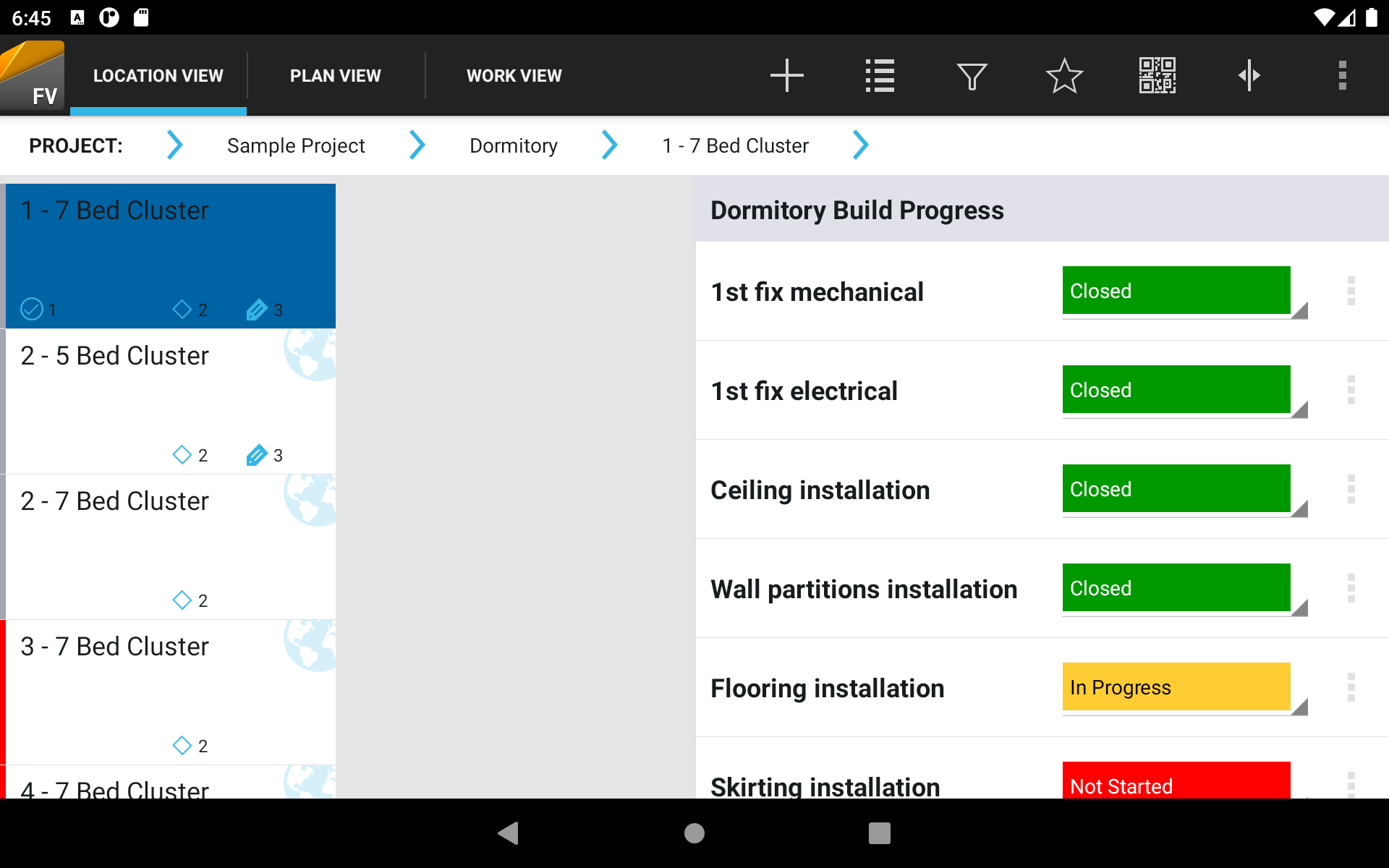
Task: Open status dropdown for Ceiling installation
Action: (1185, 490)
